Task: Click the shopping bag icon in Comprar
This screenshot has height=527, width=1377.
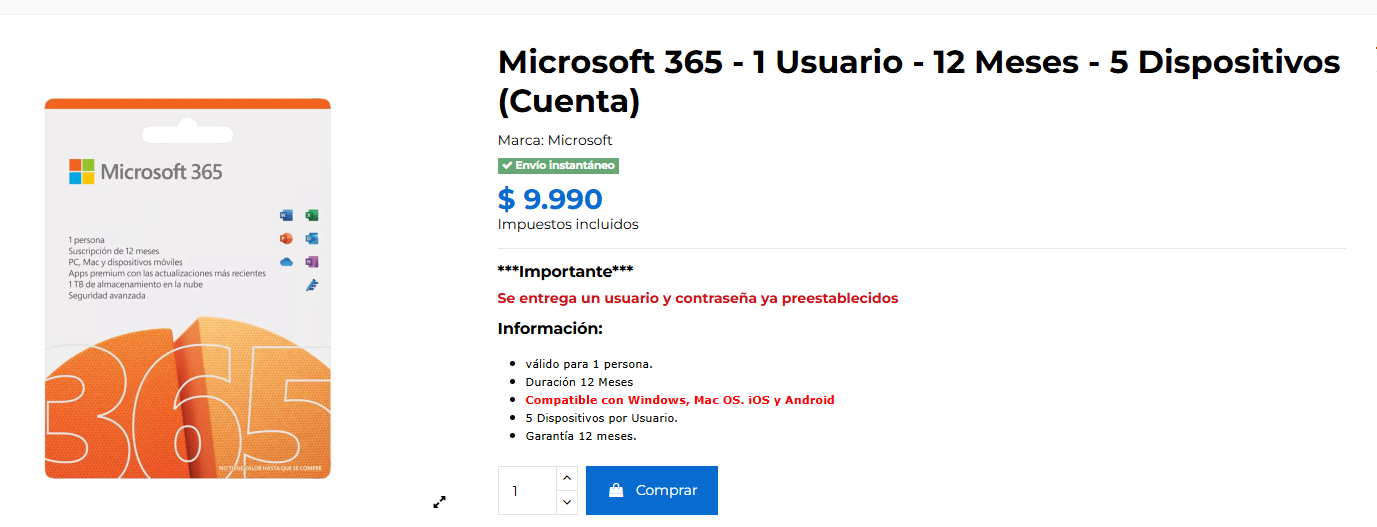Action: click(616, 490)
